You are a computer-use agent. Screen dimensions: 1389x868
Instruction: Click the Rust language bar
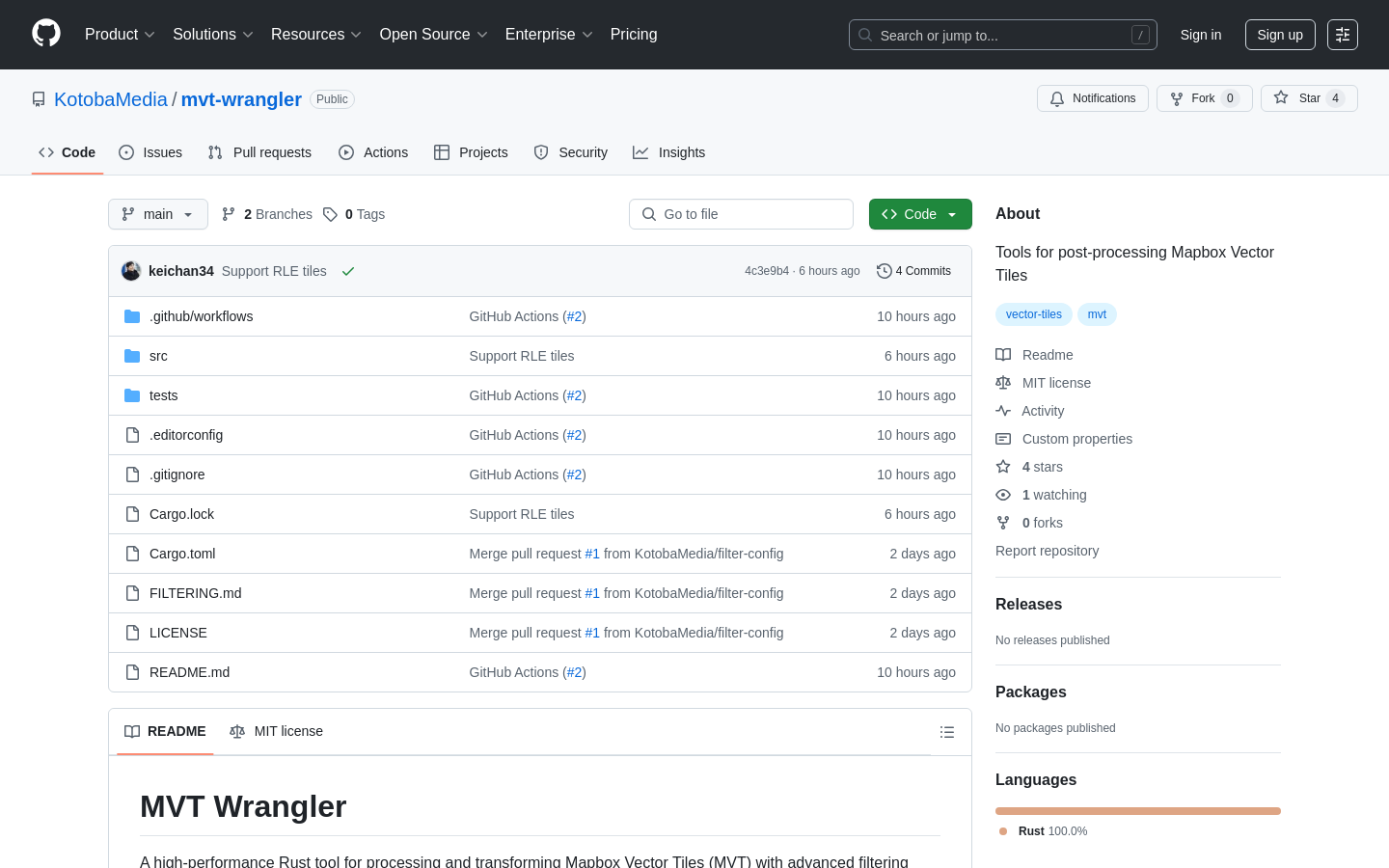(x=1138, y=811)
